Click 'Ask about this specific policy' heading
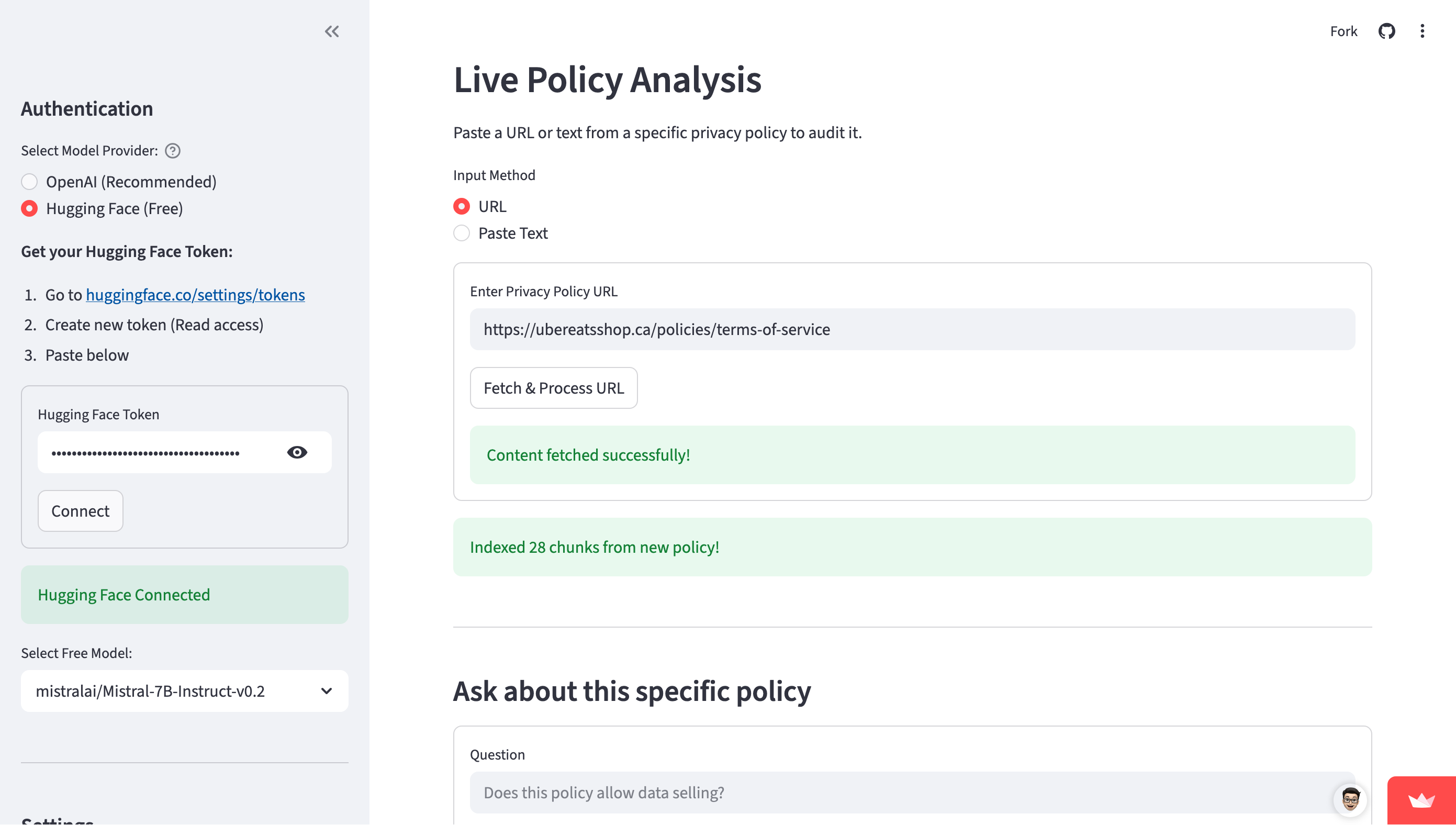1456x825 pixels. coord(632,692)
